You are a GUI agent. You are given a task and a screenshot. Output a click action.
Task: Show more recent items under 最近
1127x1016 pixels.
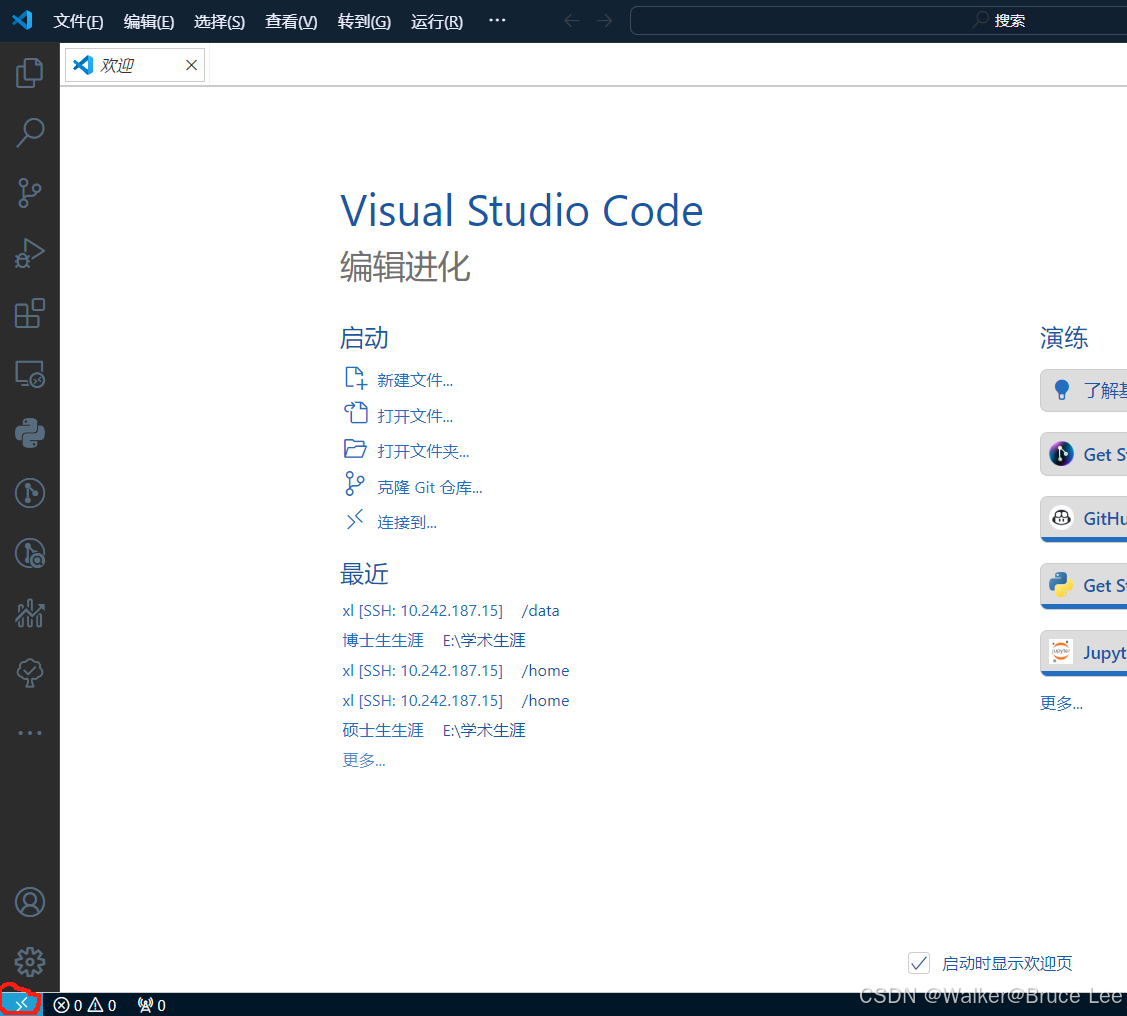click(x=364, y=760)
